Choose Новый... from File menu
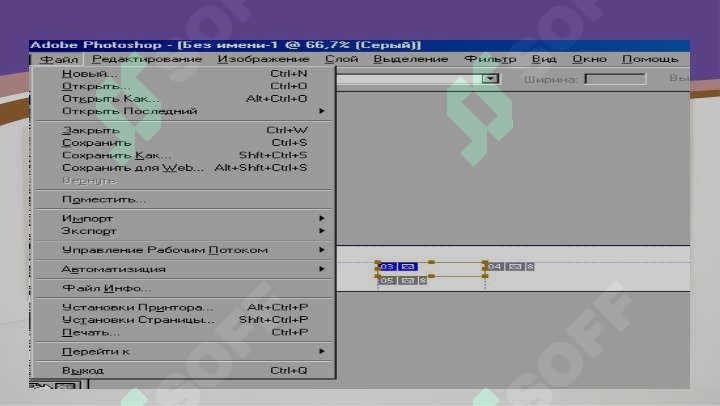This screenshot has height=406, width=720. click(184, 73)
